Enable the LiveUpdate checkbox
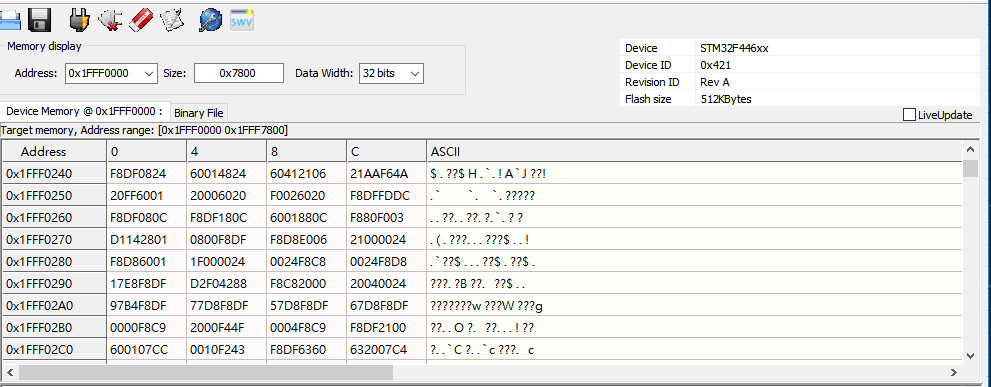 point(909,114)
